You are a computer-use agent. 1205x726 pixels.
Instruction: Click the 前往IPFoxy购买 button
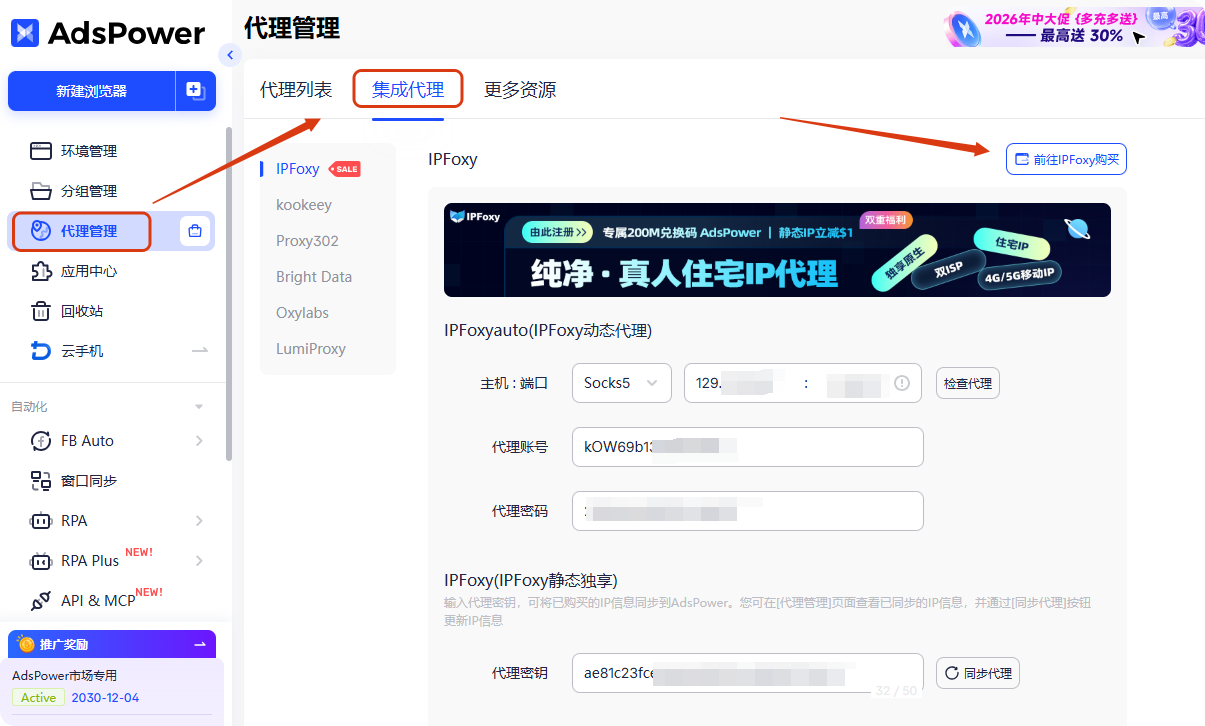1066,159
